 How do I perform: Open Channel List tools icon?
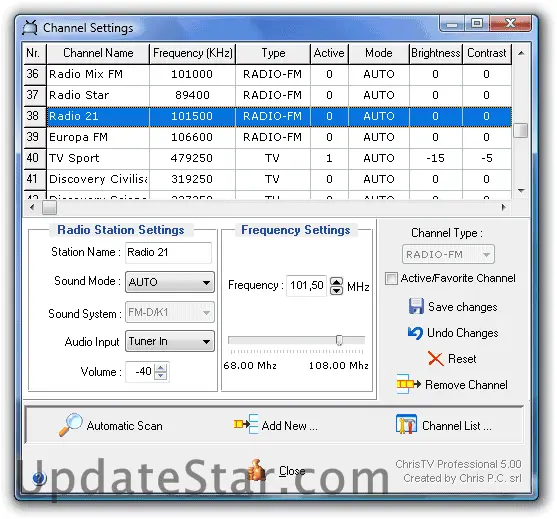point(406,424)
